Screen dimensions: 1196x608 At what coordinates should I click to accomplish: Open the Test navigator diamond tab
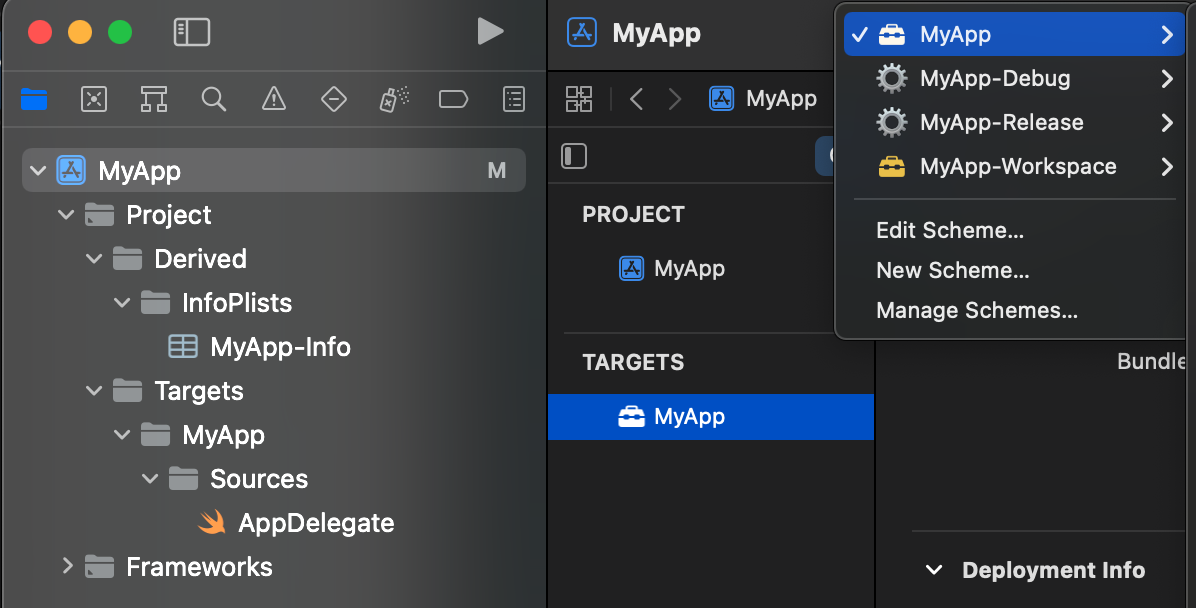(334, 99)
